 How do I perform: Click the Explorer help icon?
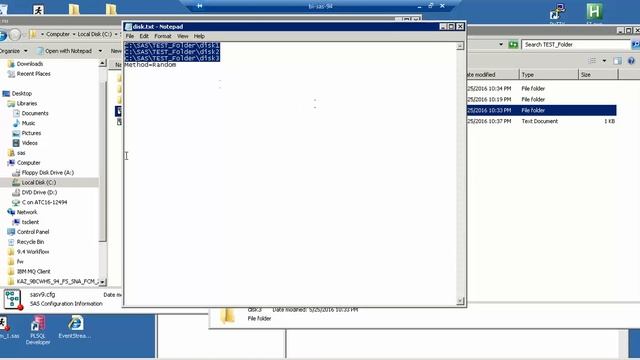pyautogui.click(x=631, y=61)
